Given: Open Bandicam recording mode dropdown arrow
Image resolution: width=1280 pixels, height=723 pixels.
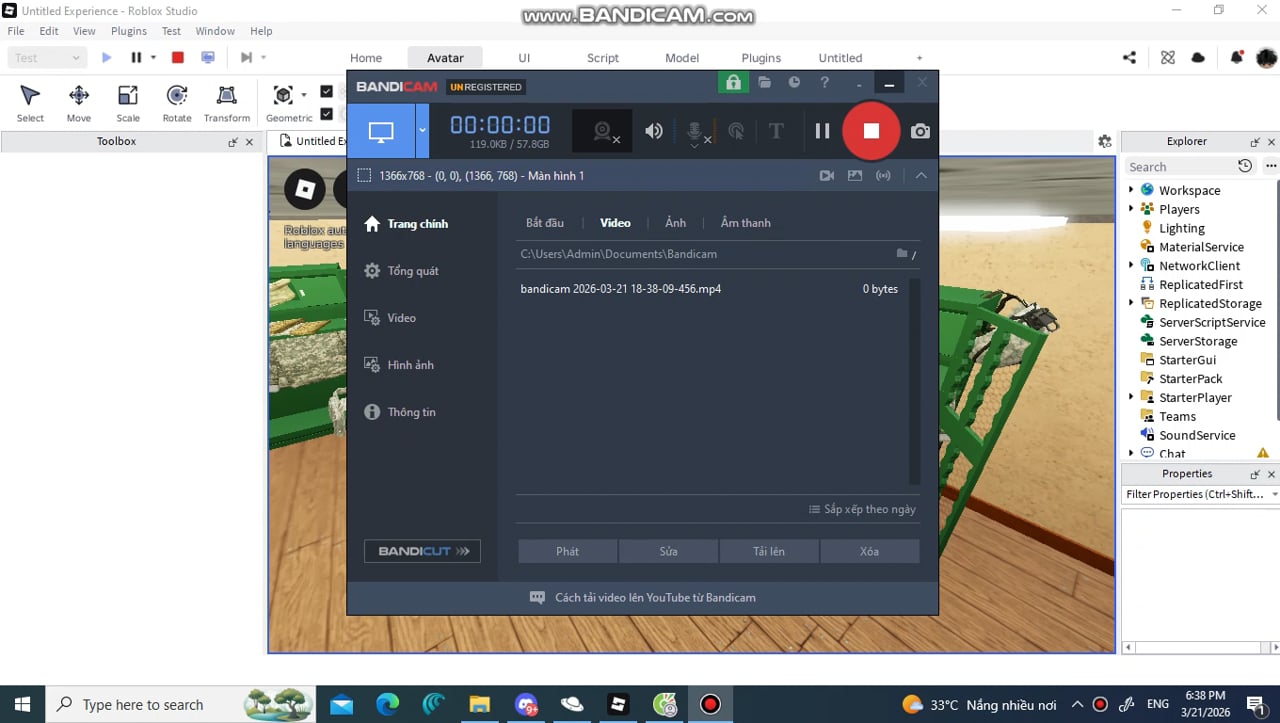Looking at the screenshot, I should (422, 131).
